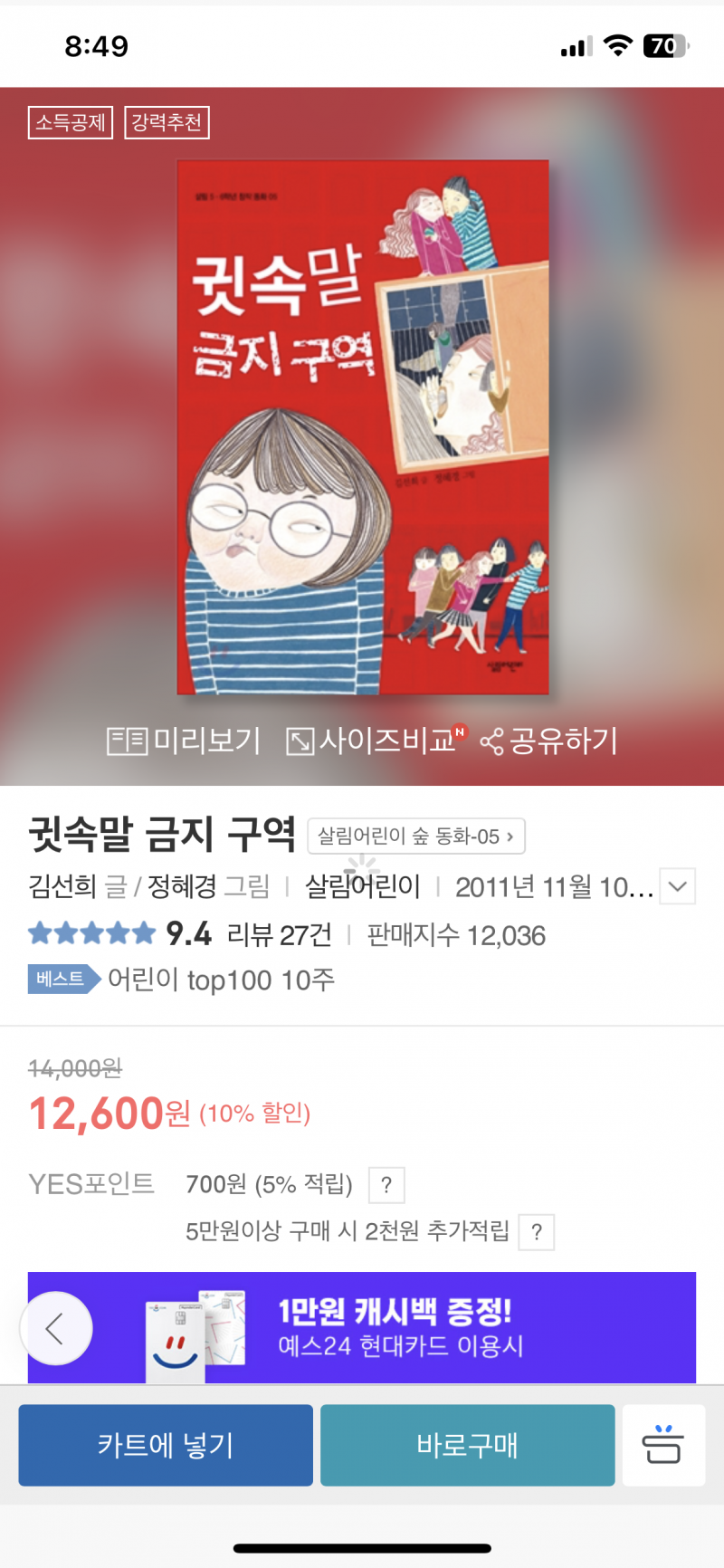Open author 김선희 link
This screenshot has height=1568, width=724.
pos(62,886)
